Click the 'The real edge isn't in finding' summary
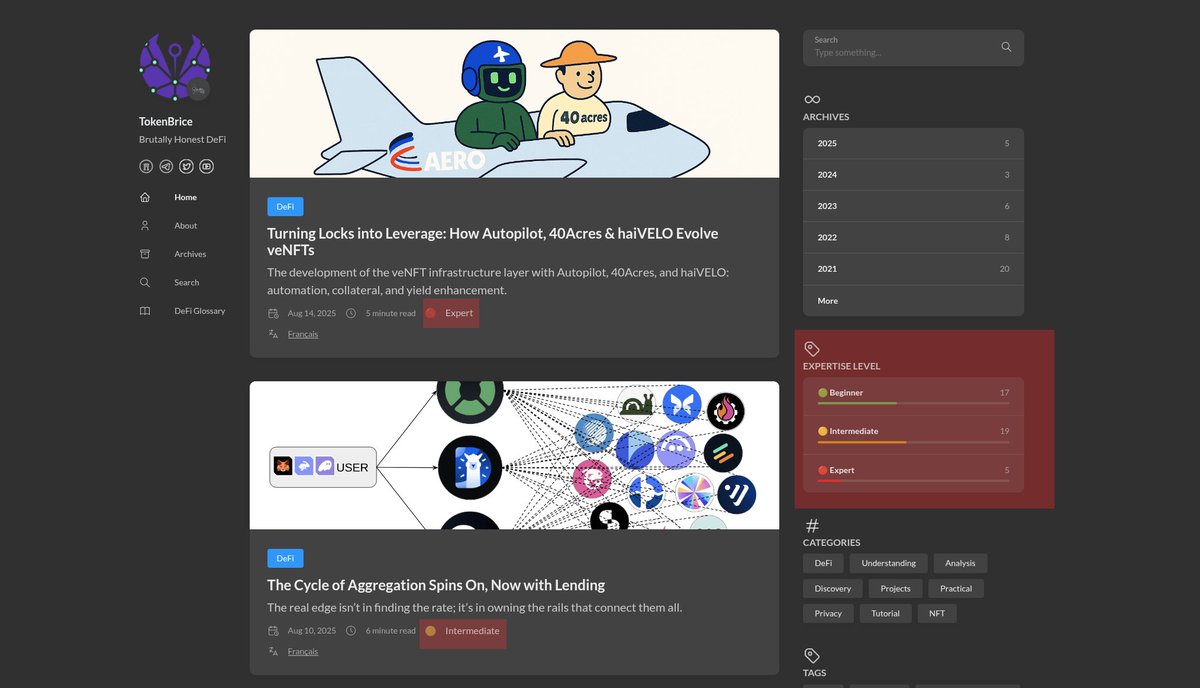 (475, 607)
